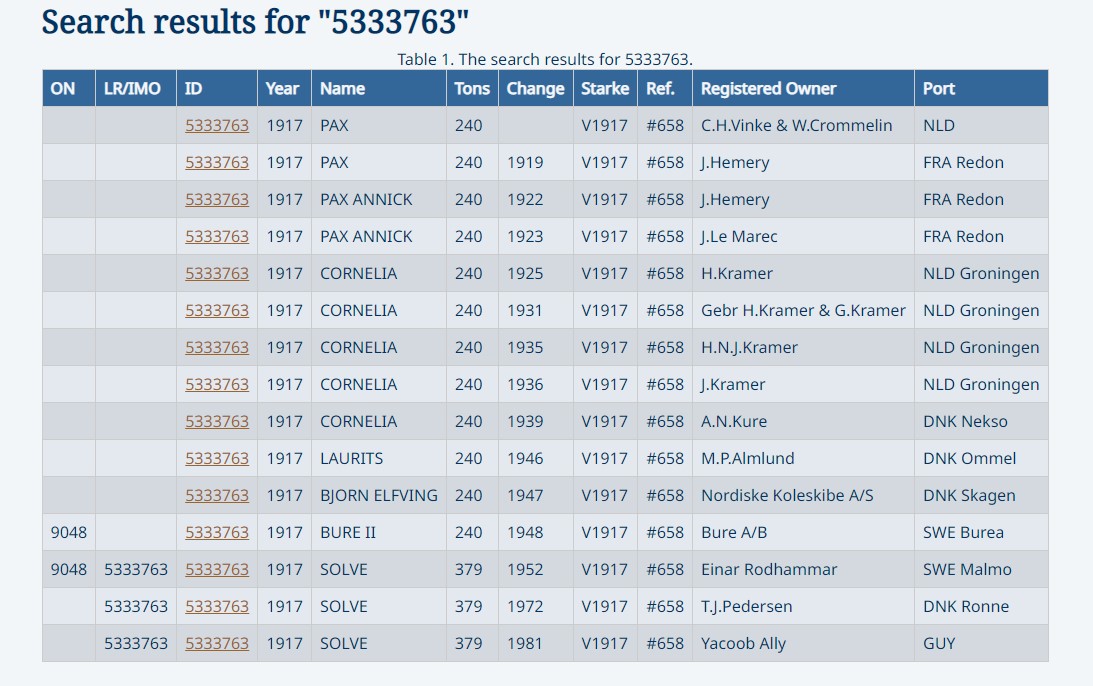Screen dimensions: 1093x686
Task: Click the ID column header
Action: tap(217, 89)
